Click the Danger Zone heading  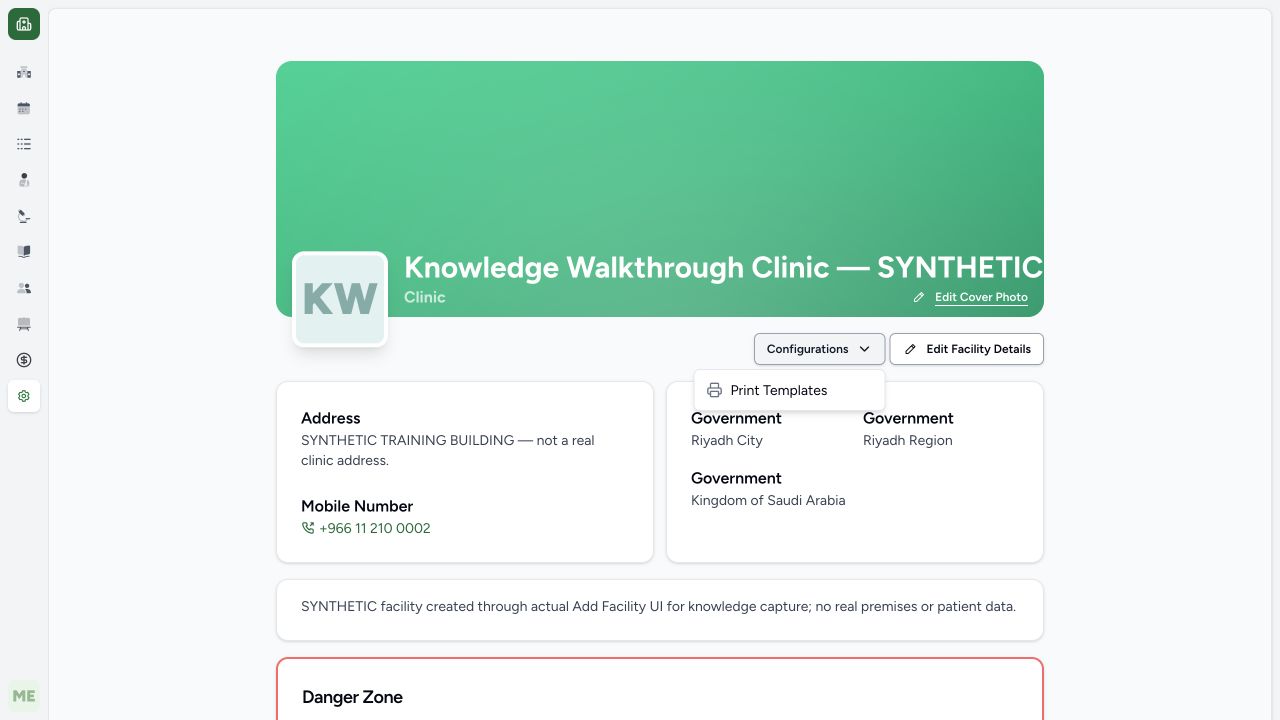tap(352, 697)
